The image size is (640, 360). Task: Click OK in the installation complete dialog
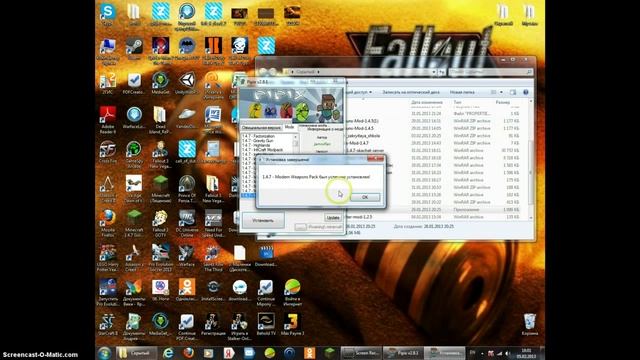[x=364, y=197]
